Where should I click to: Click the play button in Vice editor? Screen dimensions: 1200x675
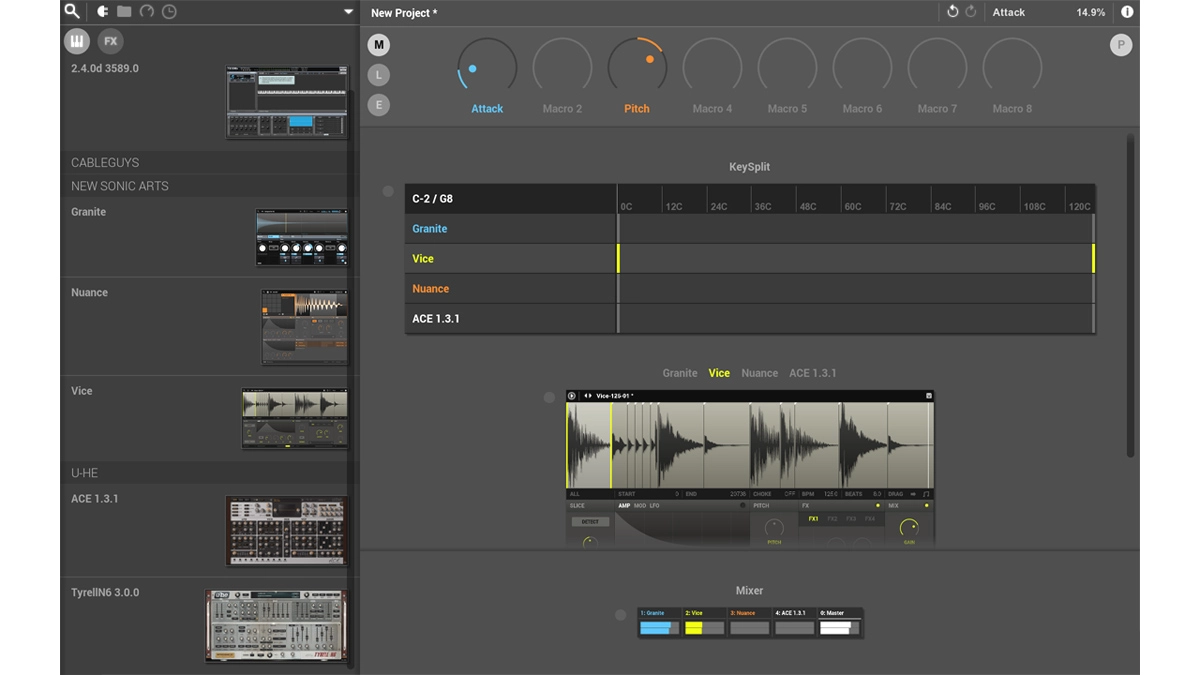point(572,396)
